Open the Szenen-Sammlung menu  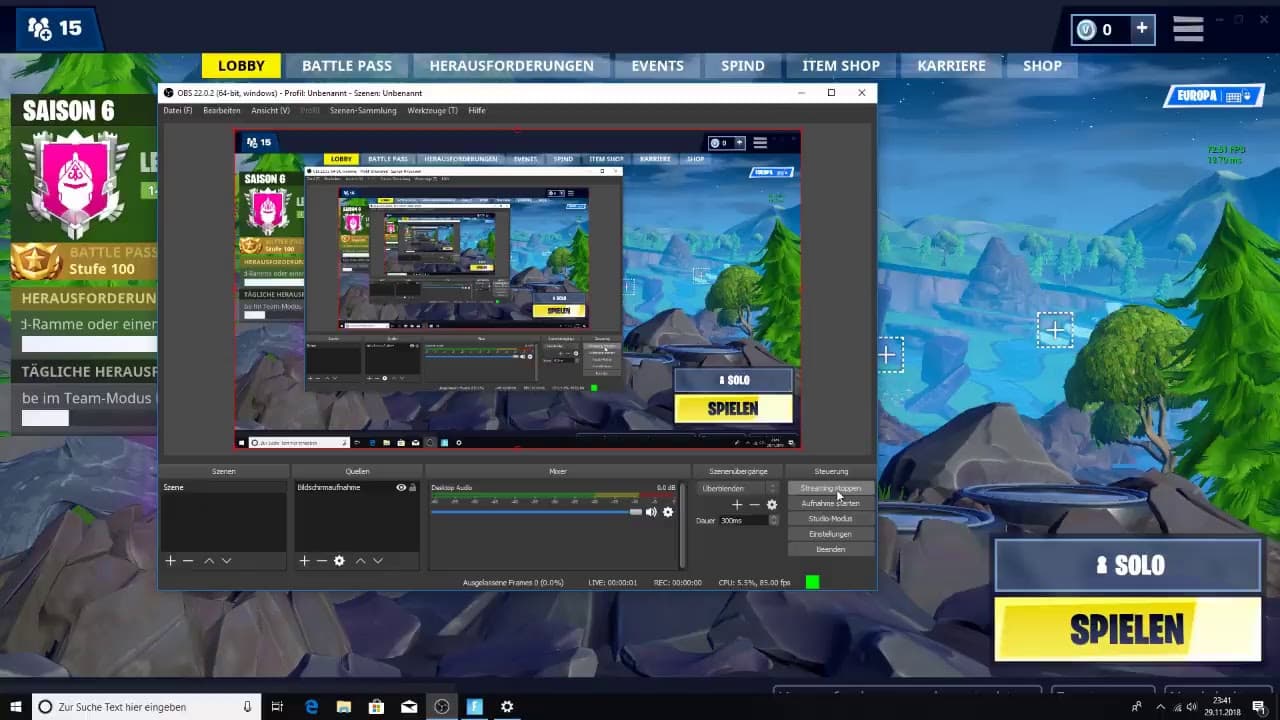coord(363,111)
